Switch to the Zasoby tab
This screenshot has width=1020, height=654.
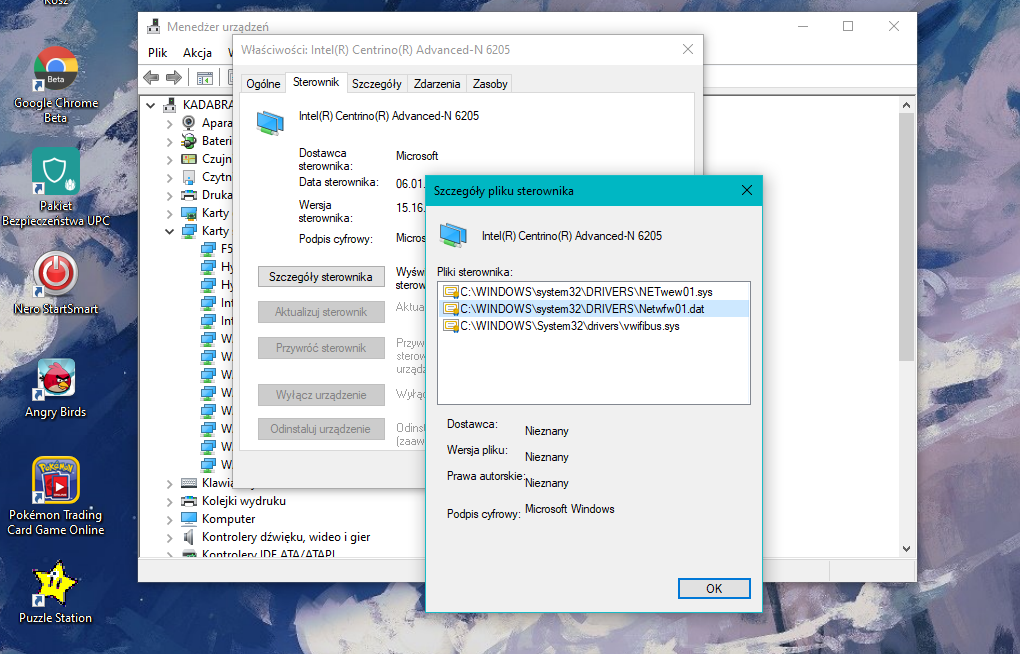tap(490, 84)
